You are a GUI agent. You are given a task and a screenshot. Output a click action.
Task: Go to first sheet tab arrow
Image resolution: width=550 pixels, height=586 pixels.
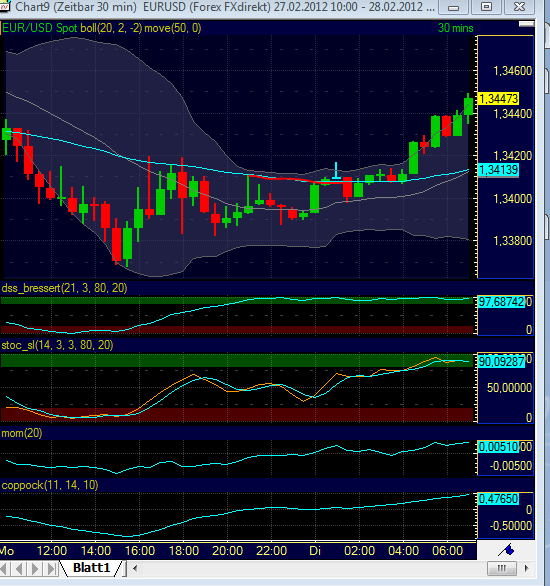[4, 568]
